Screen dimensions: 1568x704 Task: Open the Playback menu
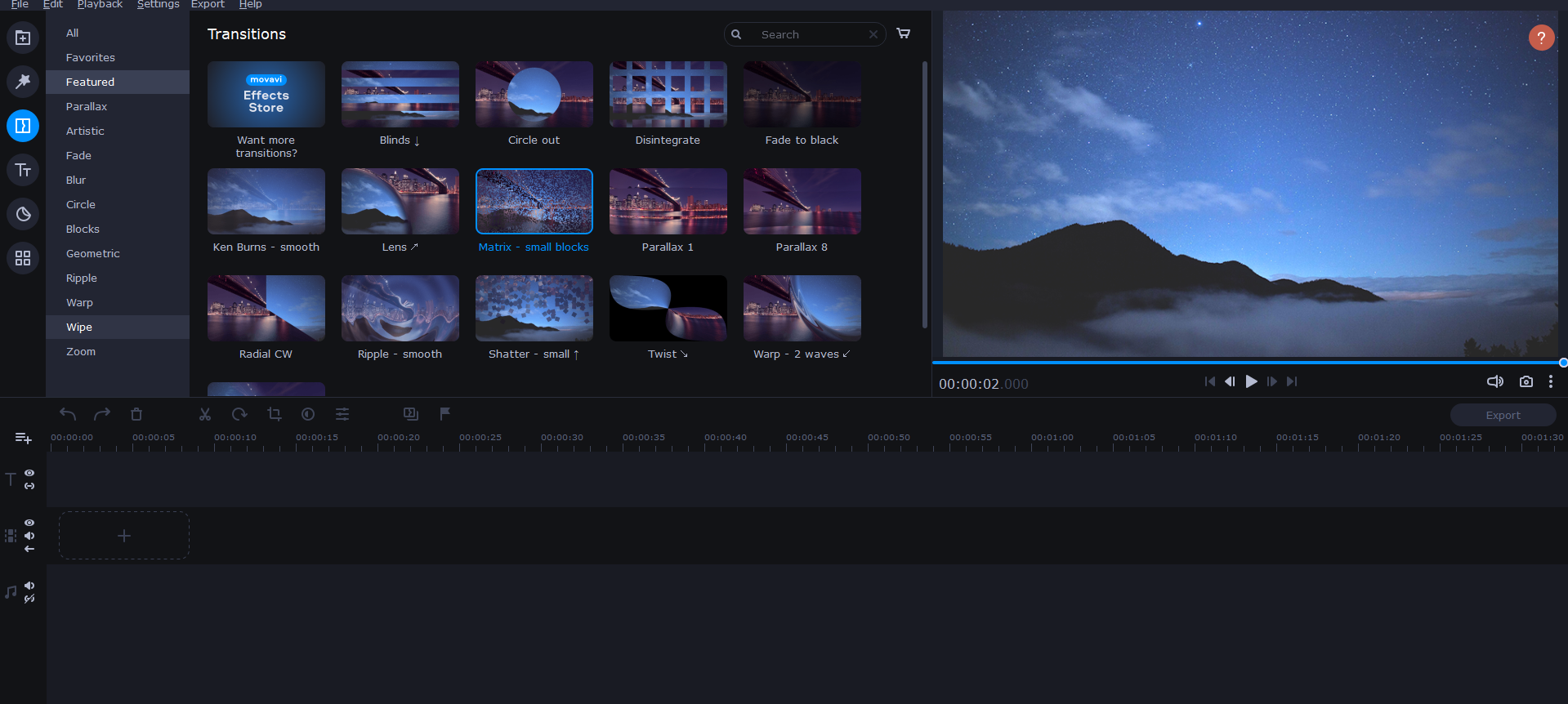100,4
